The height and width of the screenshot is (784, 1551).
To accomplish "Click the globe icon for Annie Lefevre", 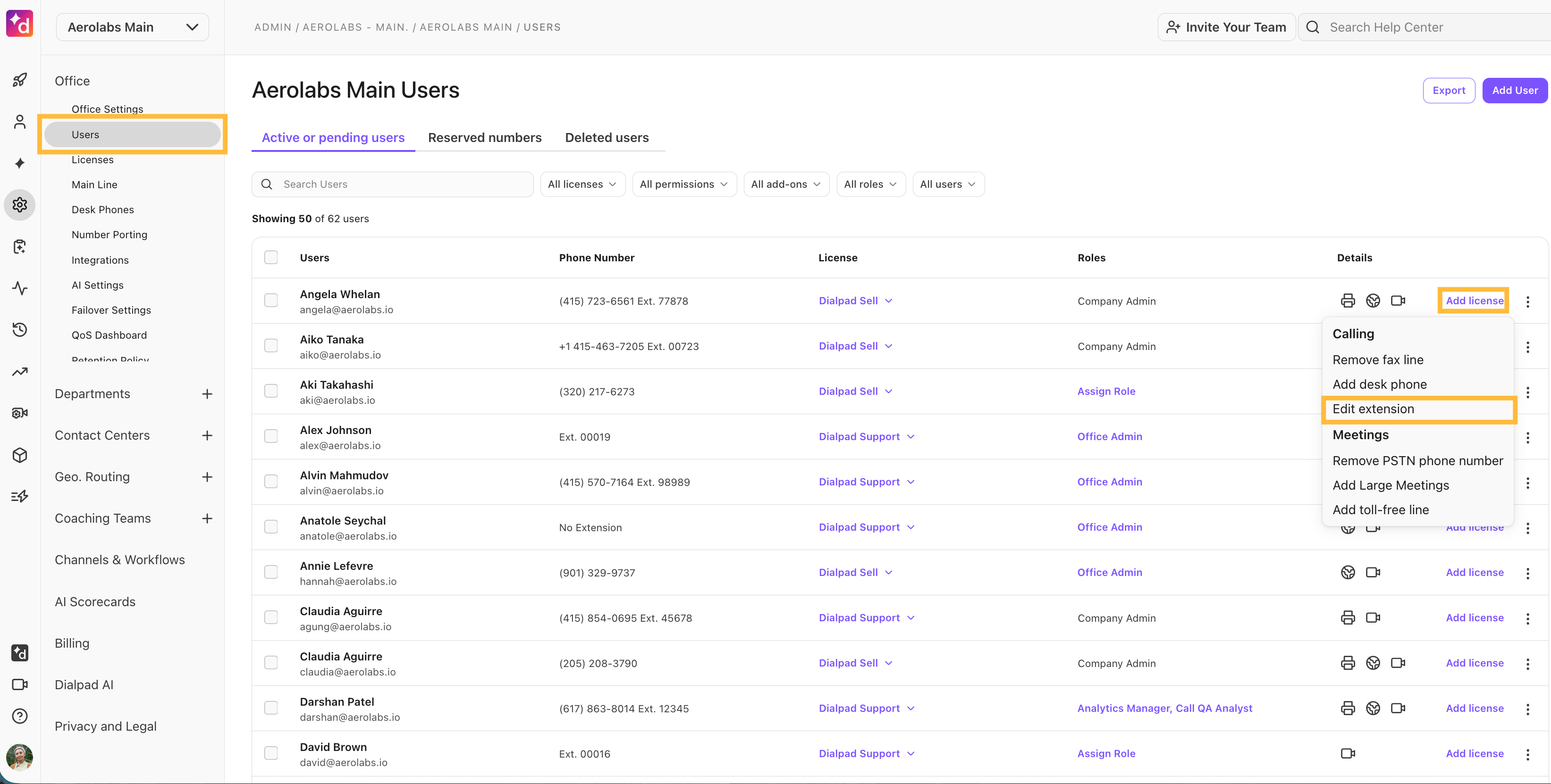I will click(1348, 573).
